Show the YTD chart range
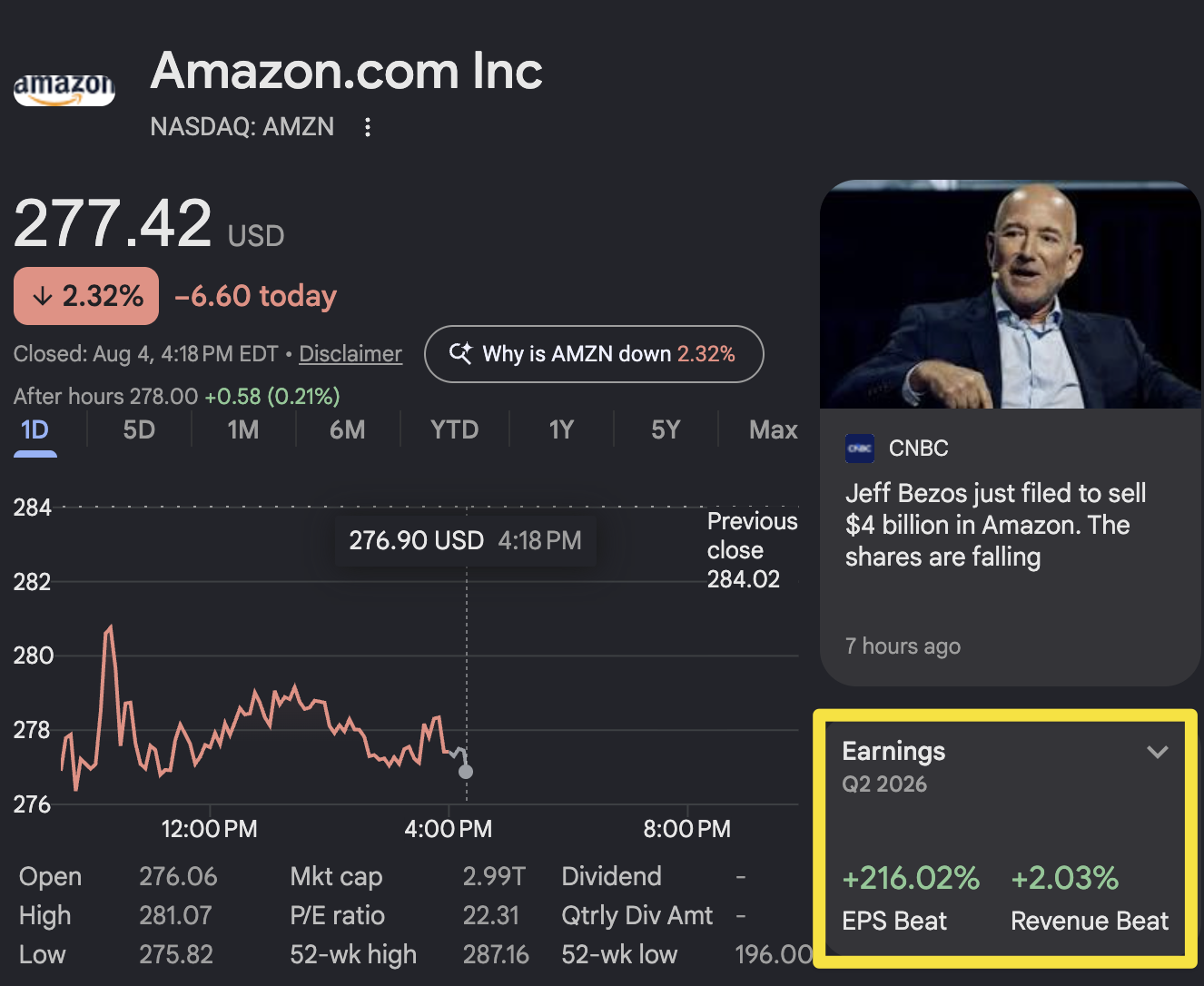The image size is (1204, 986). [x=454, y=429]
